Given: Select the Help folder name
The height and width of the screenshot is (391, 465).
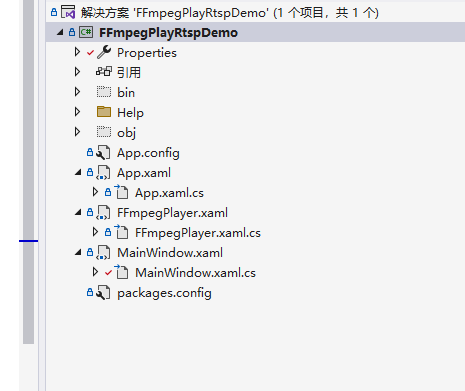Looking at the screenshot, I should (x=130, y=113).
